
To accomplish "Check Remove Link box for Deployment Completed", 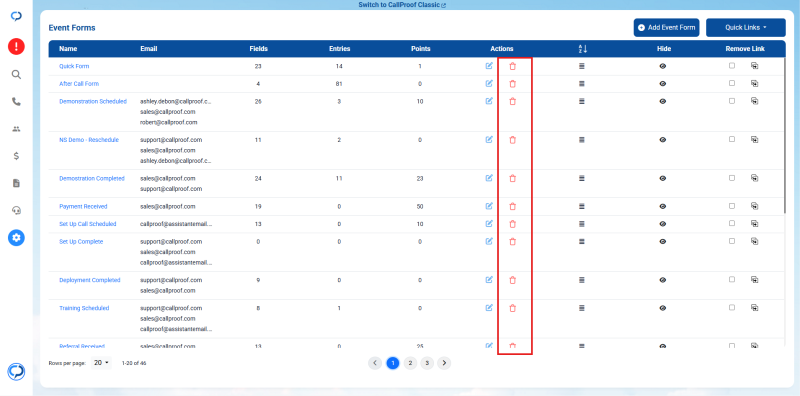I will tap(732, 280).
